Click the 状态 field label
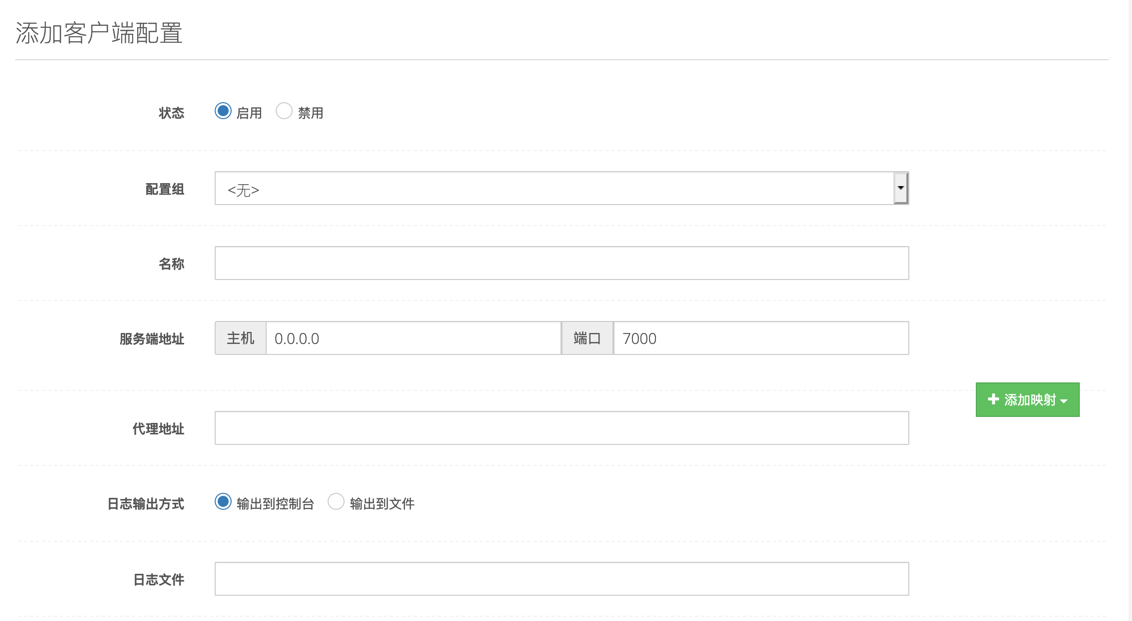This screenshot has height=621, width=1132. (171, 113)
